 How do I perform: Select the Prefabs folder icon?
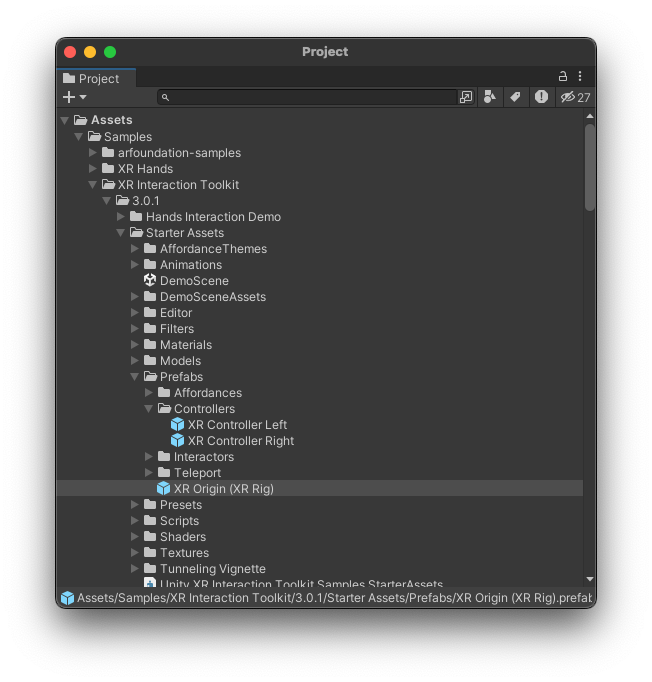150,376
